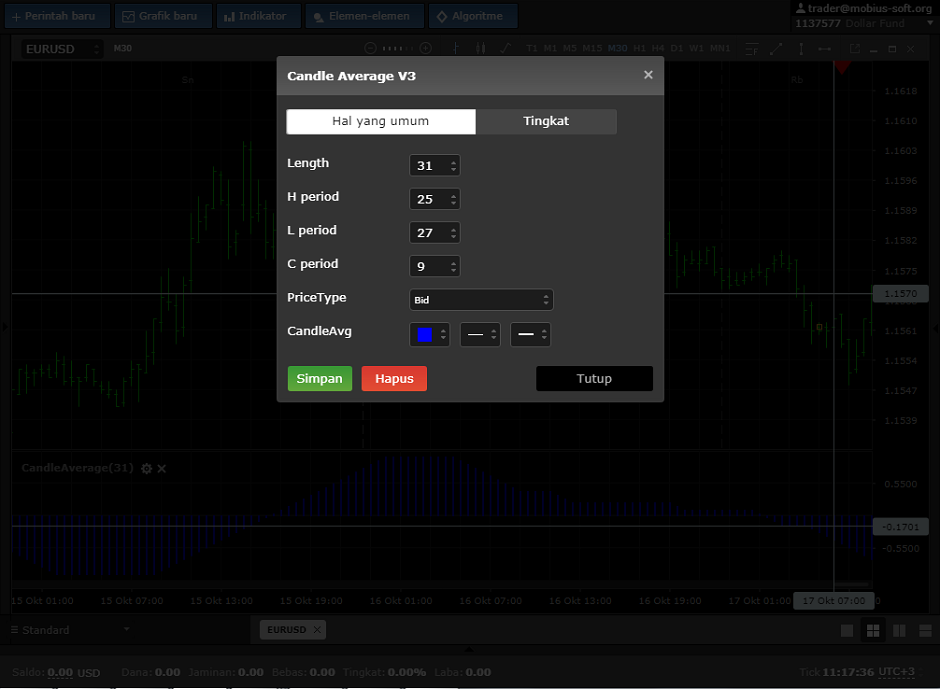The width and height of the screenshot is (940, 689).
Task: Click the green Simpan button
Action: pyautogui.click(x=319, y=378)
